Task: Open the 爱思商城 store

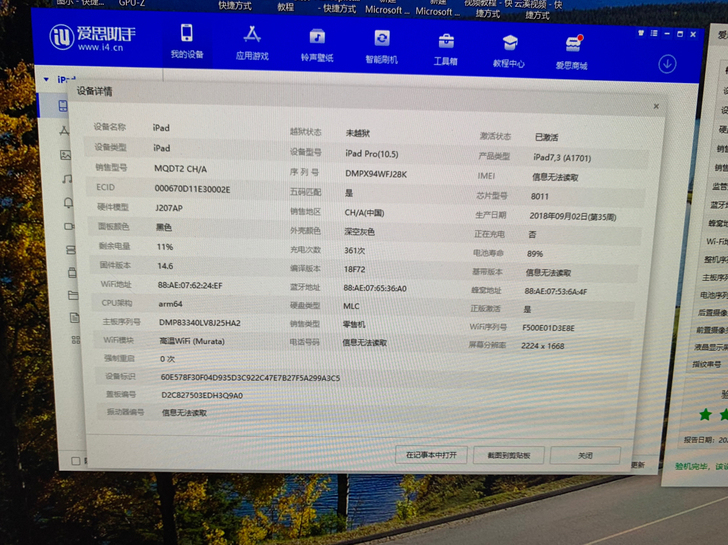Action: pyautogui.click(x=572, y=53)
